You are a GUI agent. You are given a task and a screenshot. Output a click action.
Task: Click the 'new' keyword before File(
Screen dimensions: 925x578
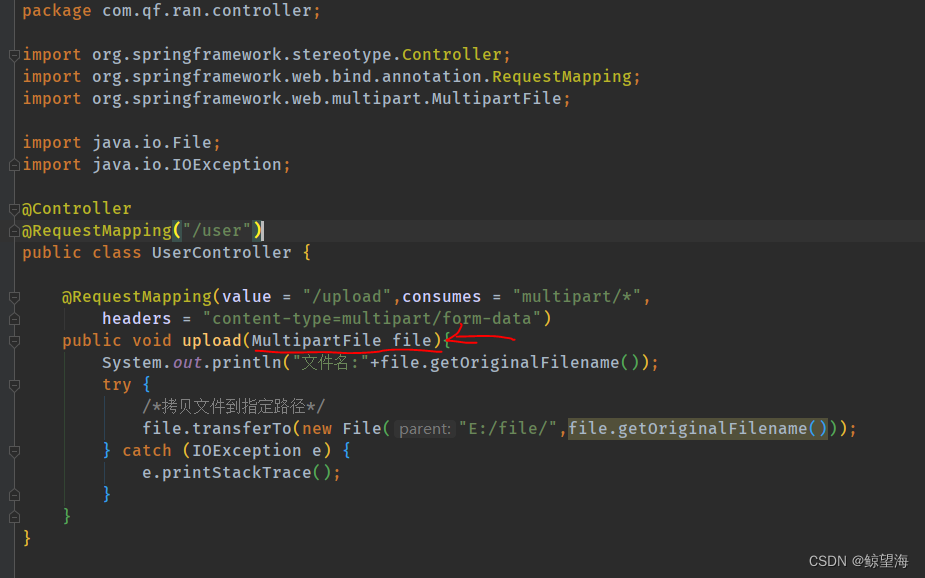pos(317,428)
